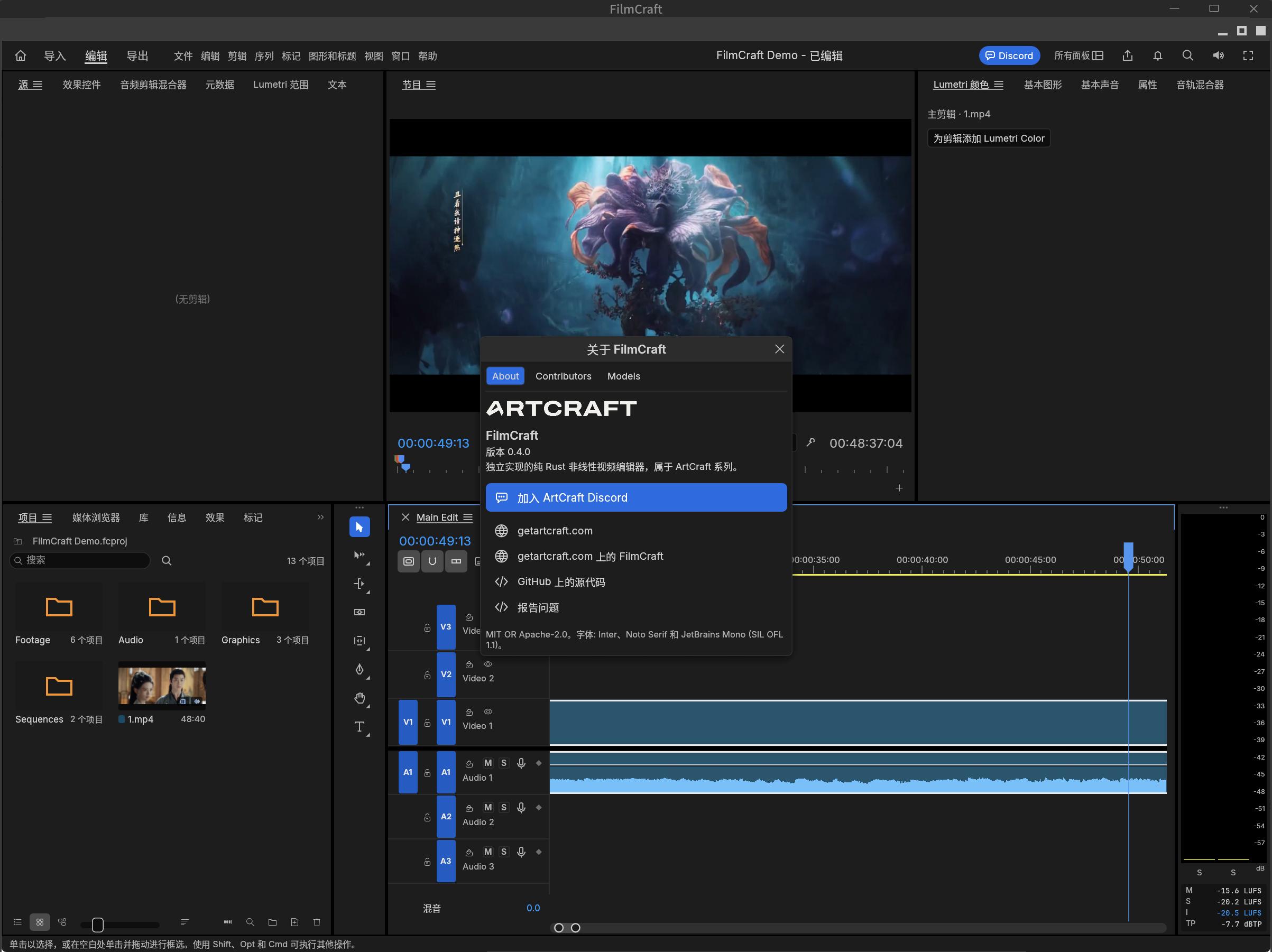Viewport: 1272px width, 952px height.
Task: Select the Ripple Edit tool
Action: [x=360, y=584]
